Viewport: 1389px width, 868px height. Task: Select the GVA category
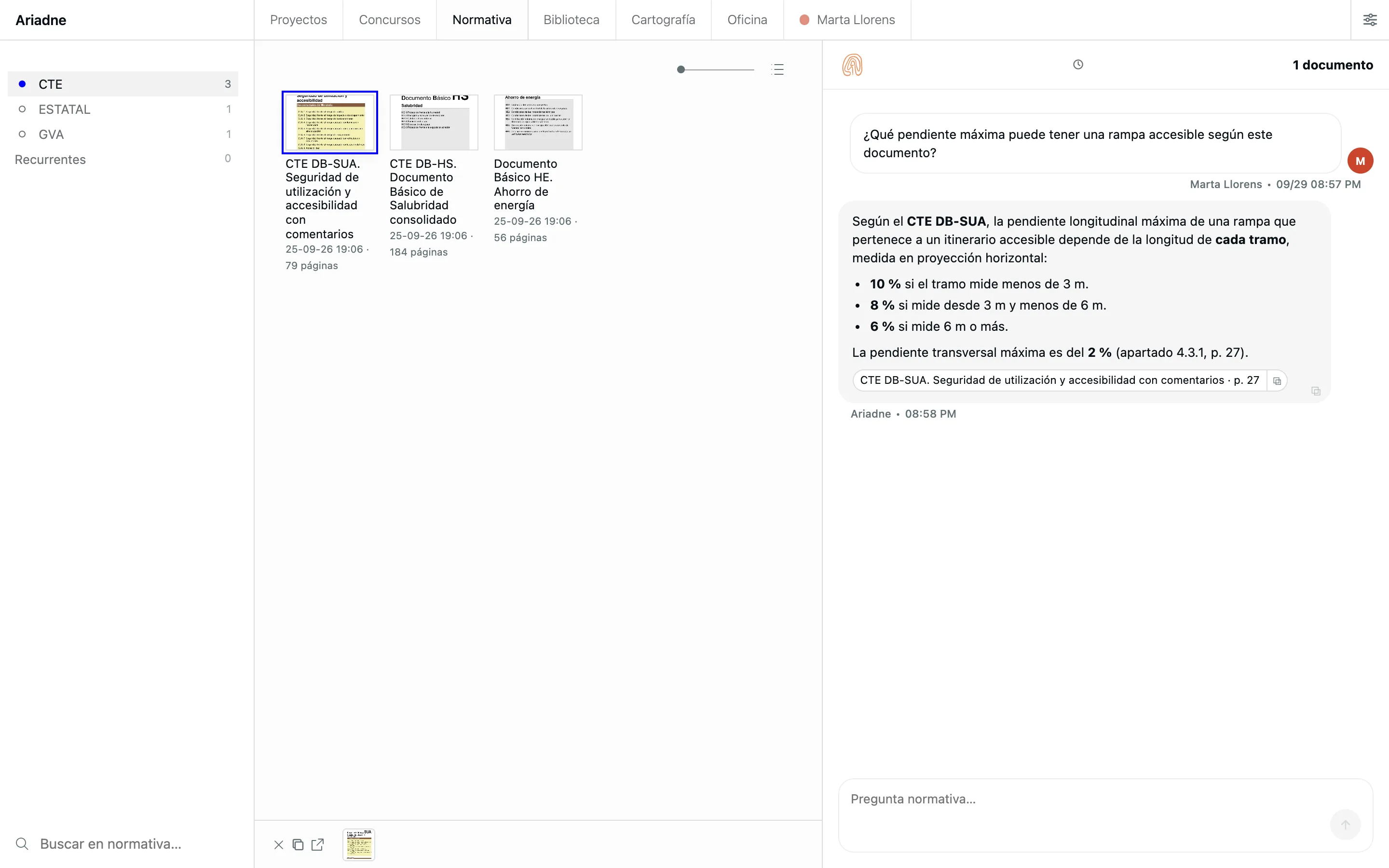coord(123,135)
